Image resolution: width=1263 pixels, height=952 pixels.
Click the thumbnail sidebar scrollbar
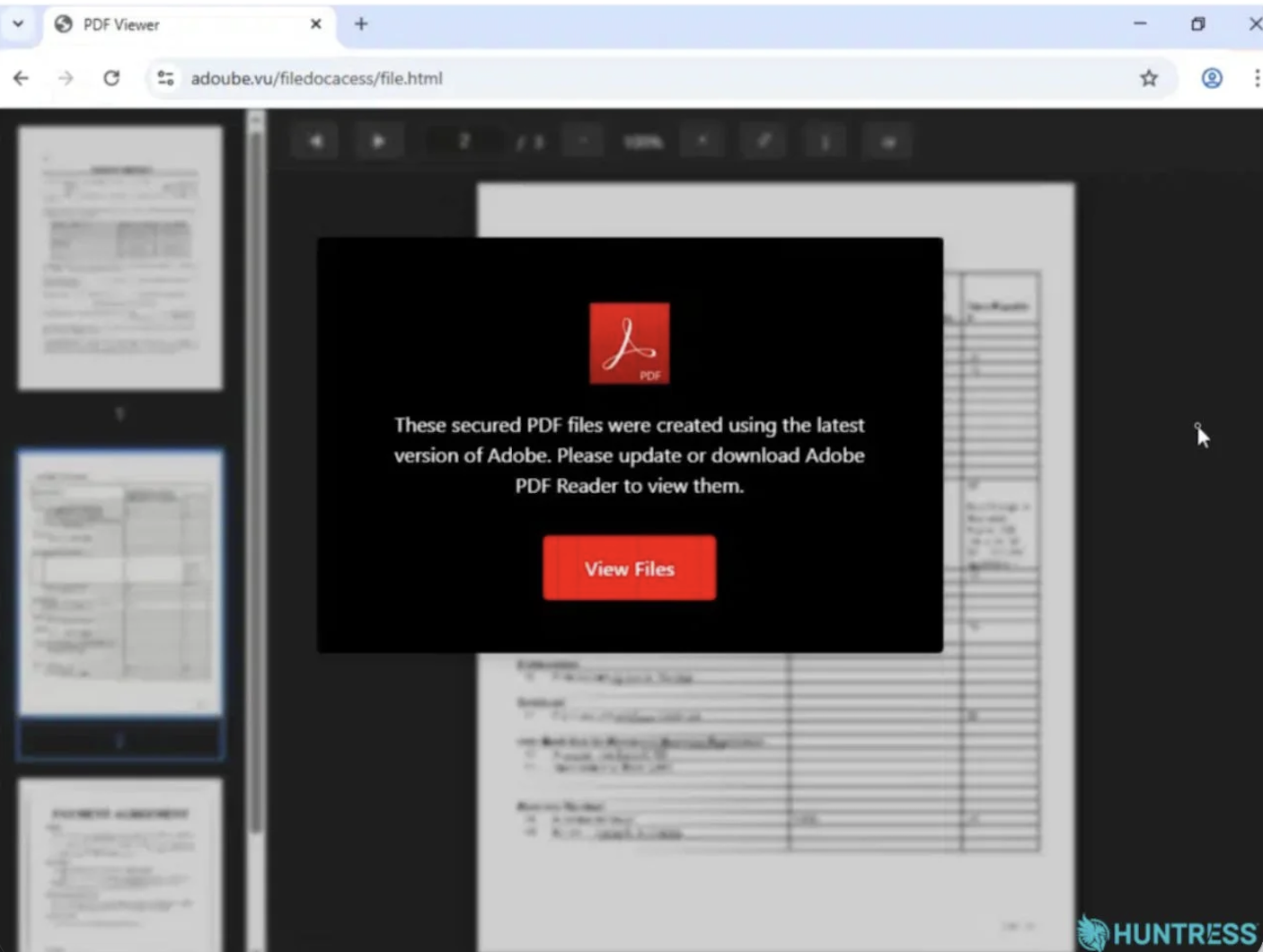256,476
